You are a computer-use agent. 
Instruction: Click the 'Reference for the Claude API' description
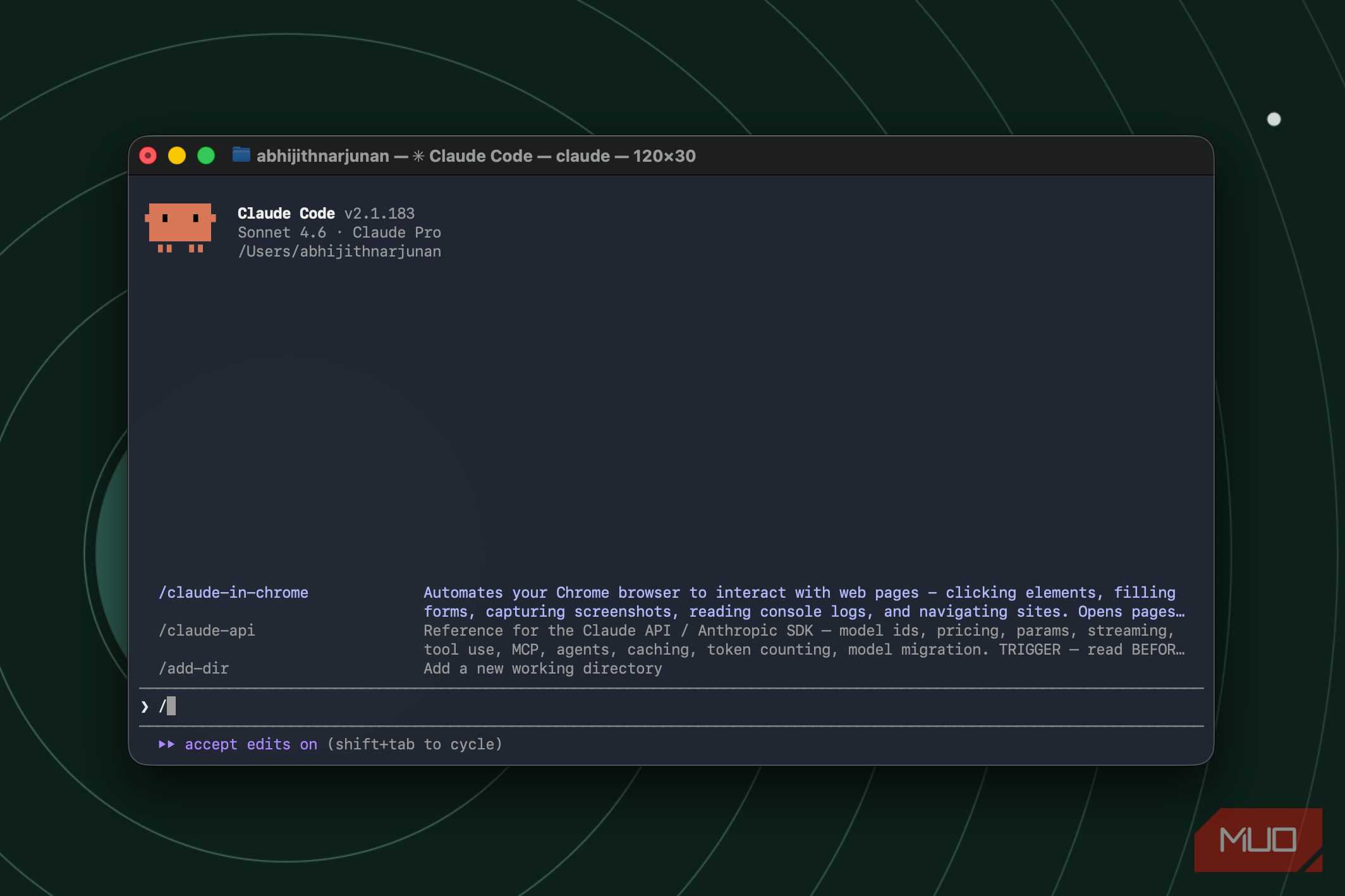pos(804,640)
